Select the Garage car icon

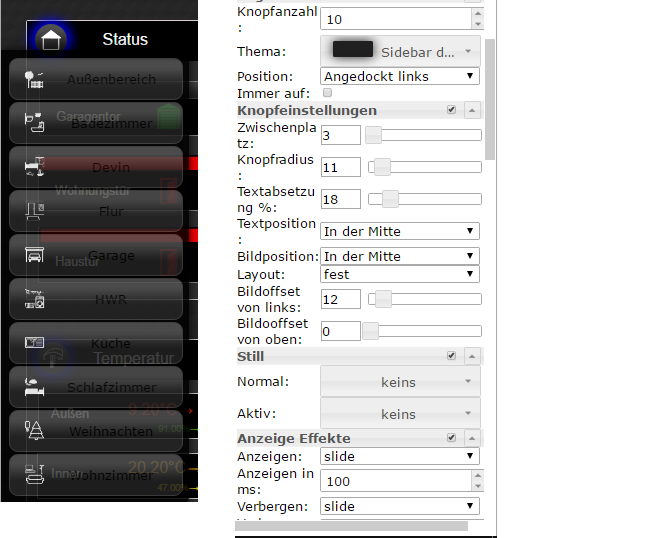[34, 255]
